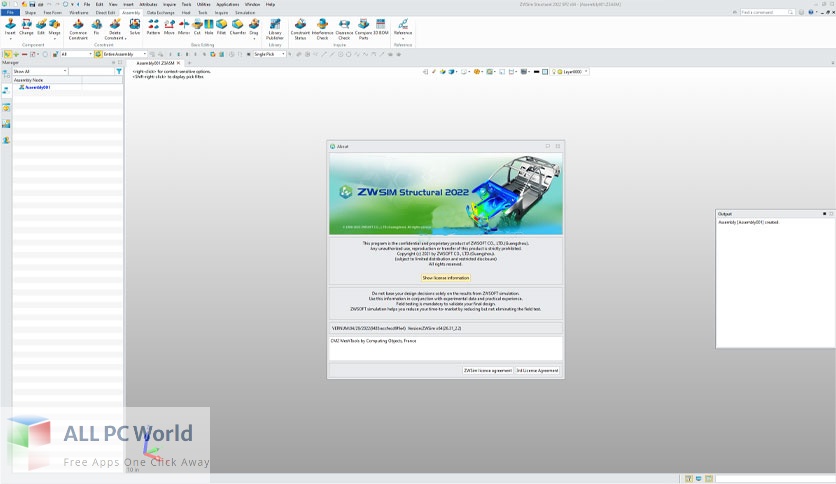Select the Pattern tool

pos(154,27)
